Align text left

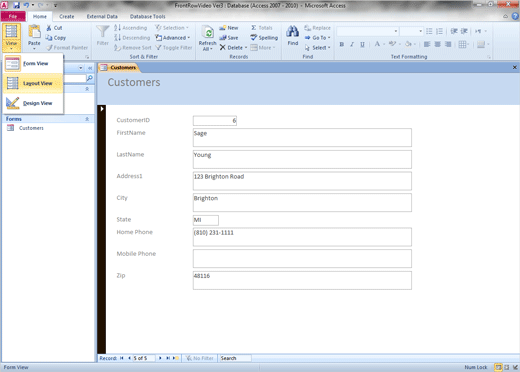click(427, 44)
